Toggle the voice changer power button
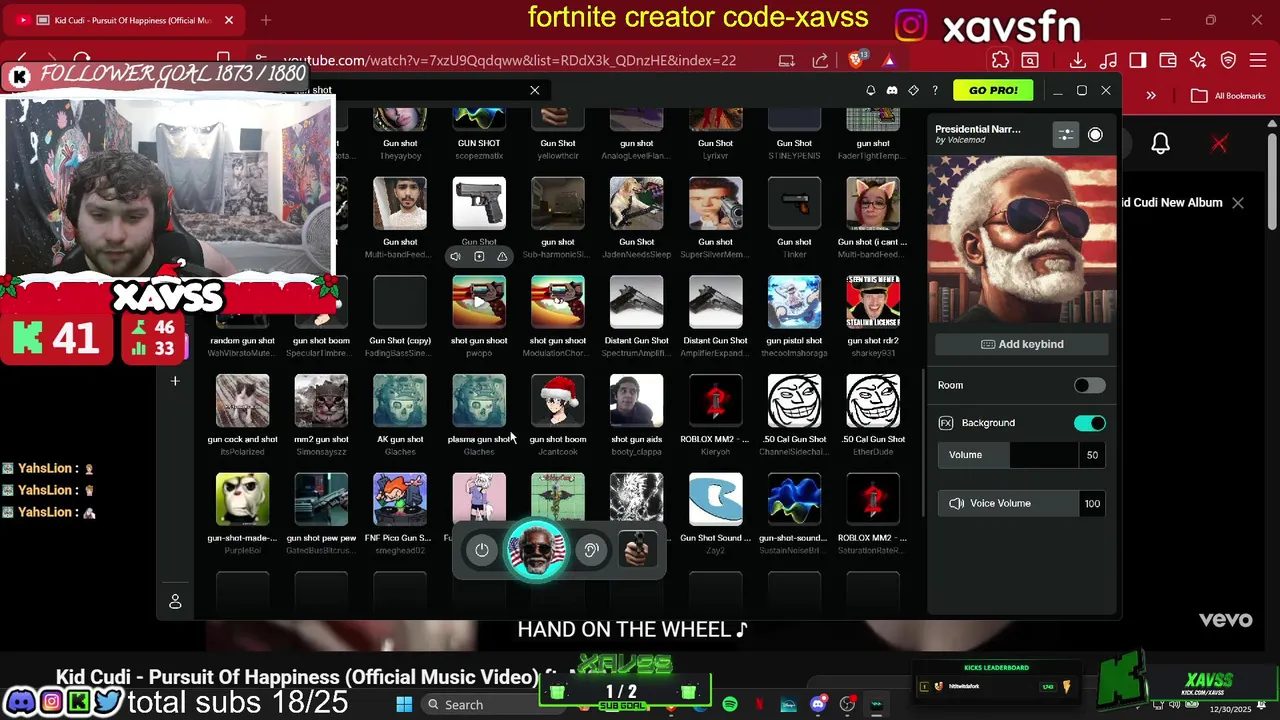 [482, 550]
